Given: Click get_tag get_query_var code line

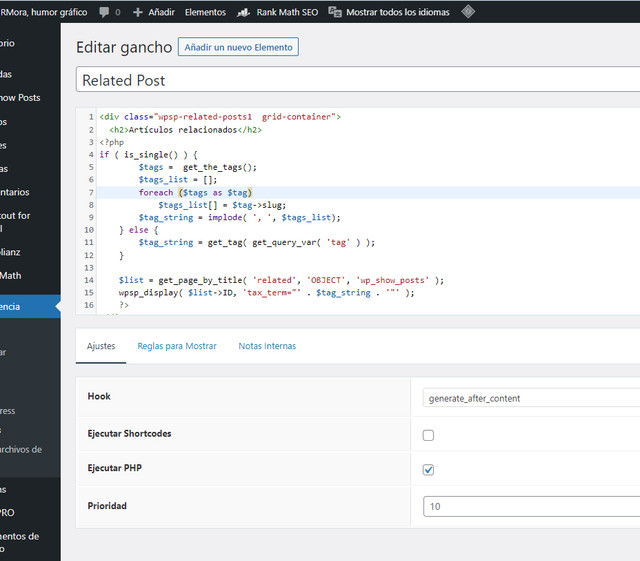Looking at the screenshot, I should coord(256,243).
